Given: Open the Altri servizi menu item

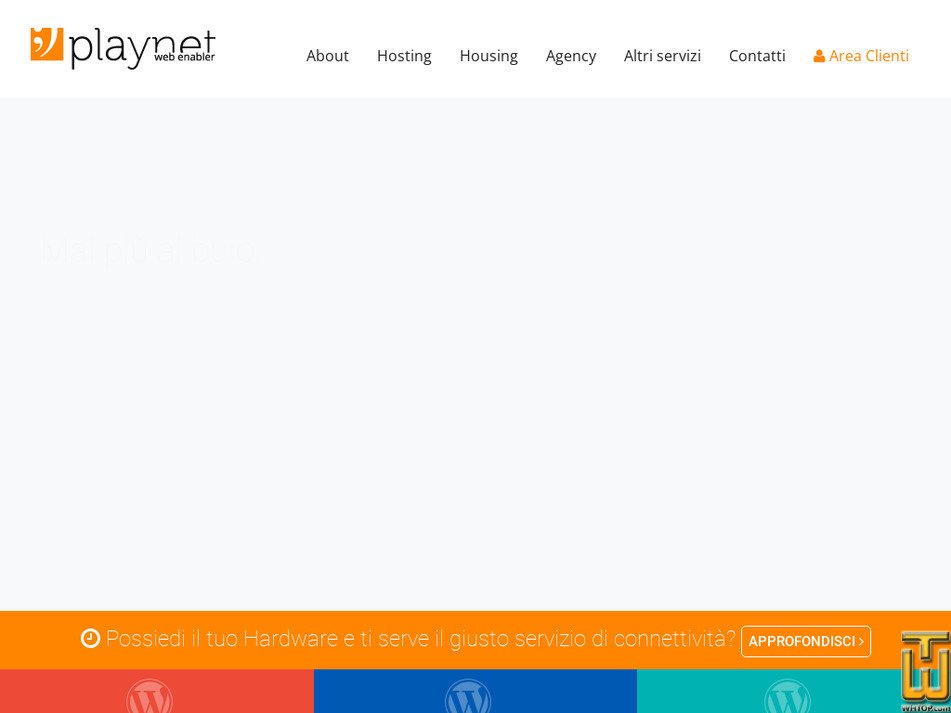Looking at the screenshot, I should 662,56.
